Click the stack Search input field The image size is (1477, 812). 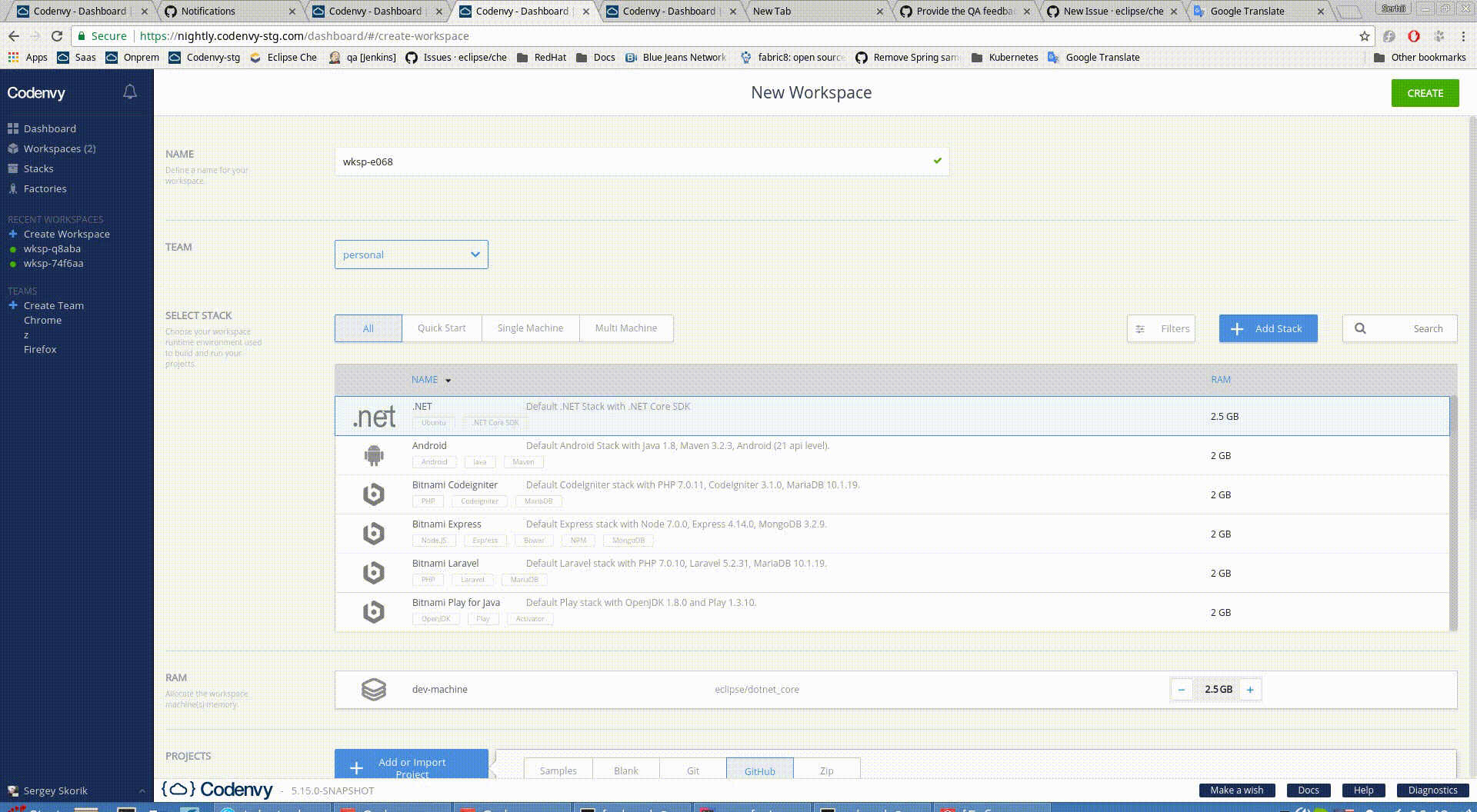coord(1400,328)
